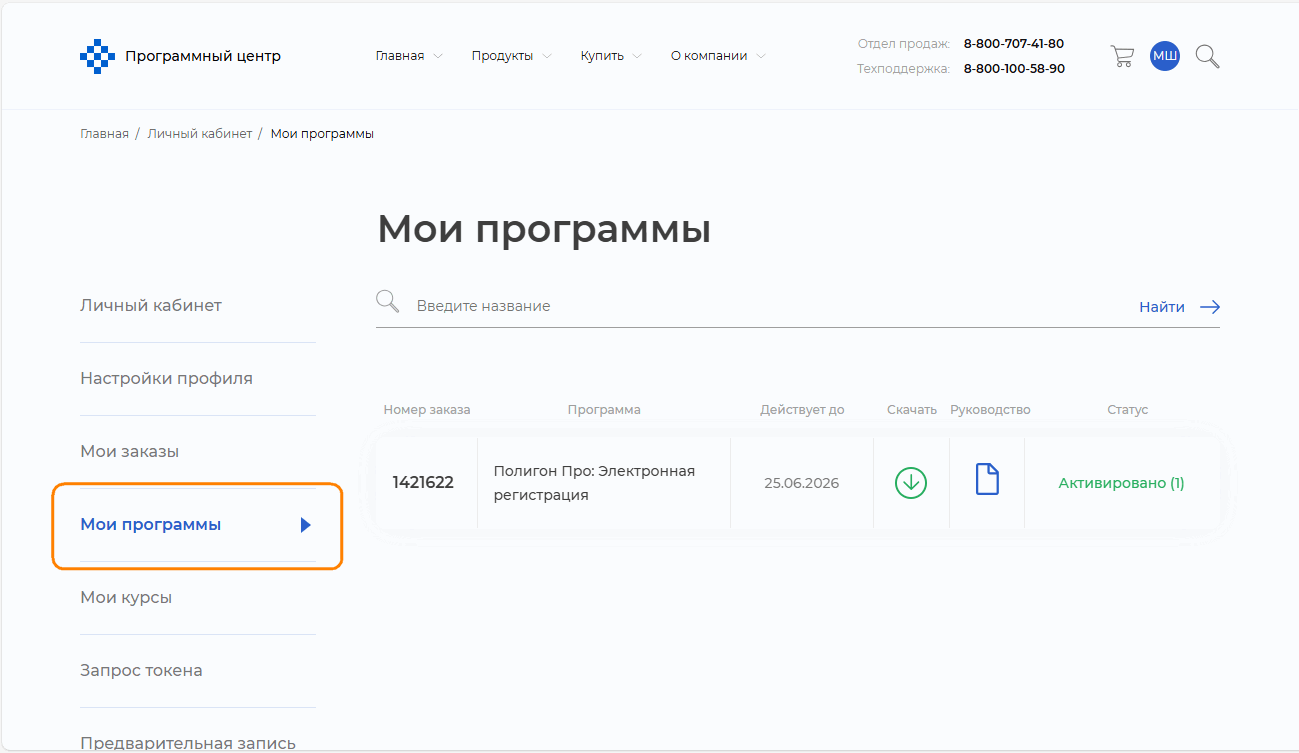1299x753 pixels.
Task: Click the Действует до column header
Action: pyautogui.click(x=802, y=410)
